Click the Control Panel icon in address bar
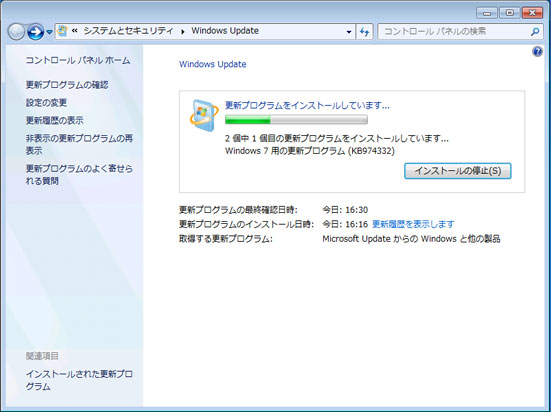The height and width of the screenshot is (412, 551). [63, 31]
